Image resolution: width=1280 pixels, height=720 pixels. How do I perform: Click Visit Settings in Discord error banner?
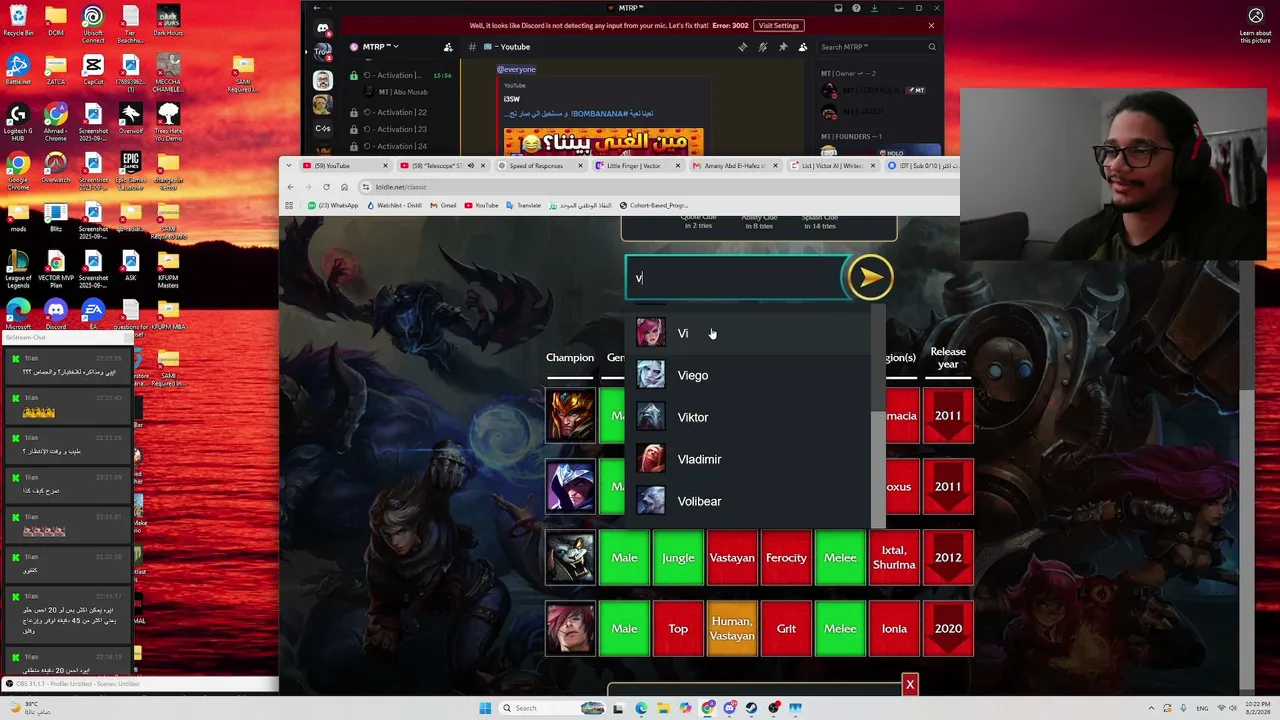click(x=778, y=26)
